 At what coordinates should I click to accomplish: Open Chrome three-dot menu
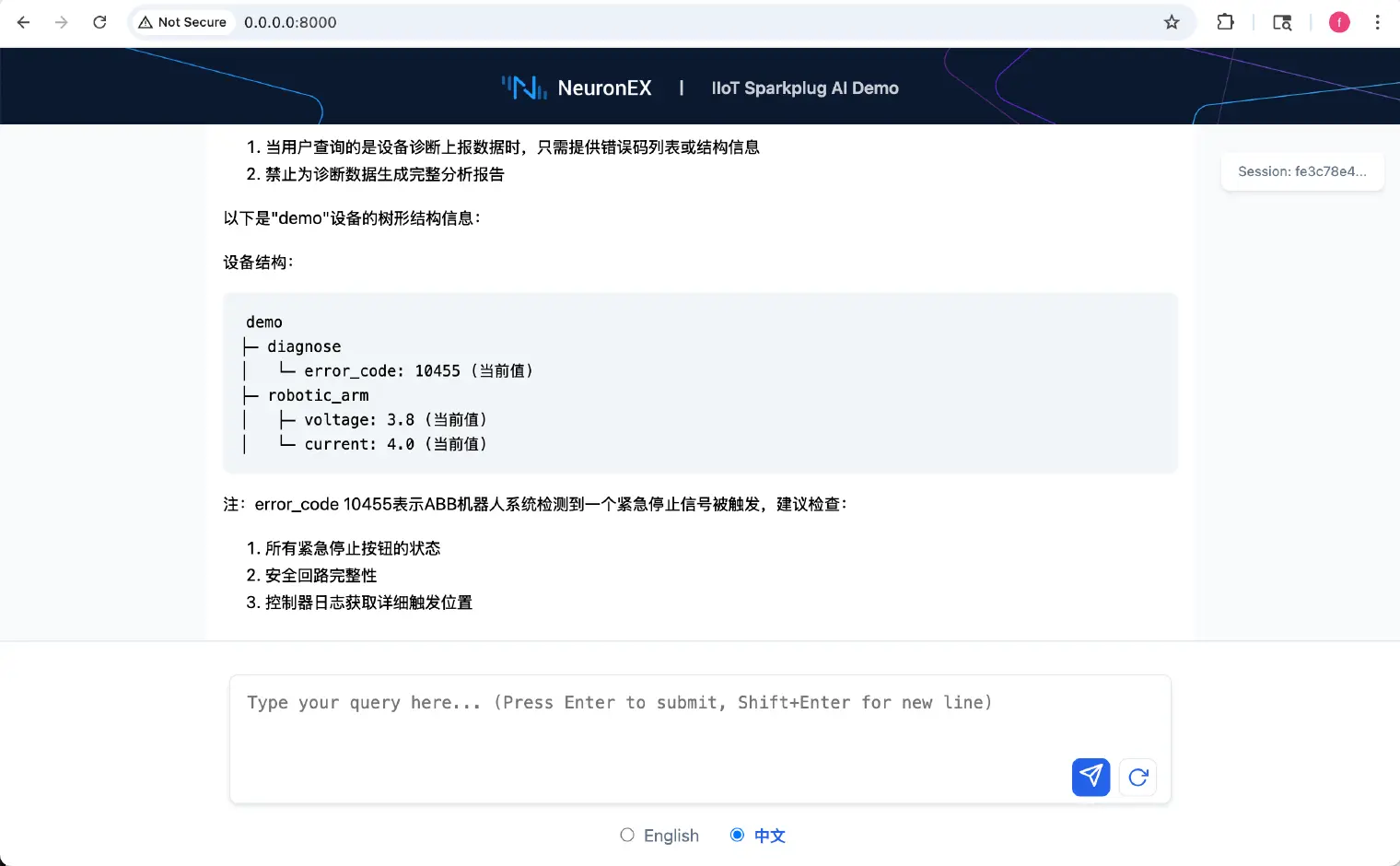pyautogui.click(x=1377, y=22)
